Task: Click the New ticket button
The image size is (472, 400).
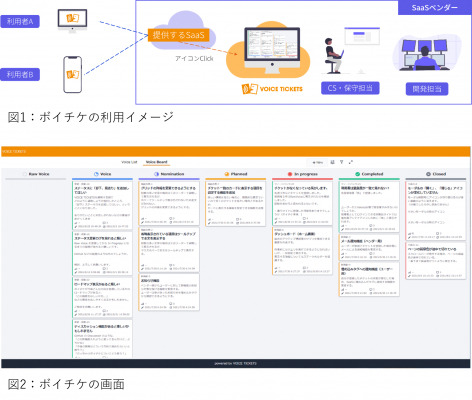Action: [318, 162]
